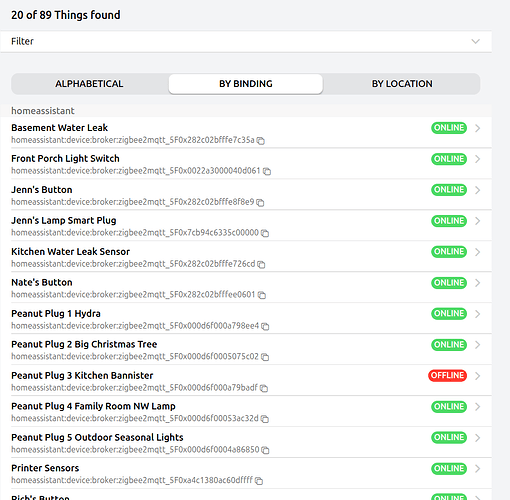The width and height of the screenshot is (510, 500).
Task: Open Kitchen Water Leak Sensor chevron arrow
Action: click(x=478, y=252)
